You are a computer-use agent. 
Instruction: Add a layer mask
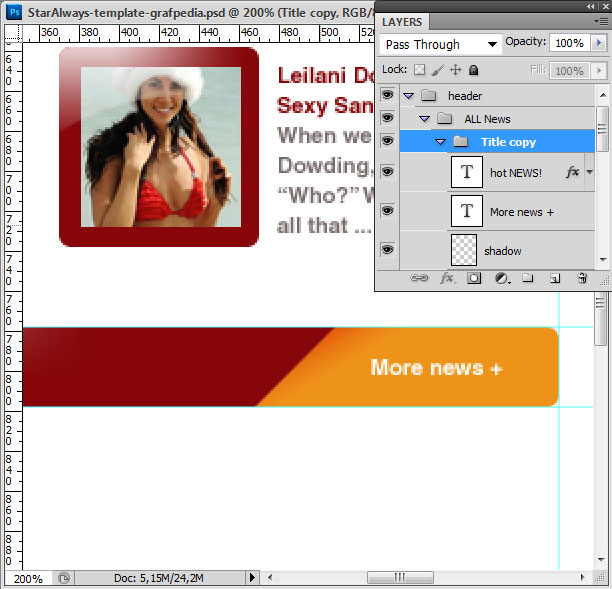pos(474,278)
